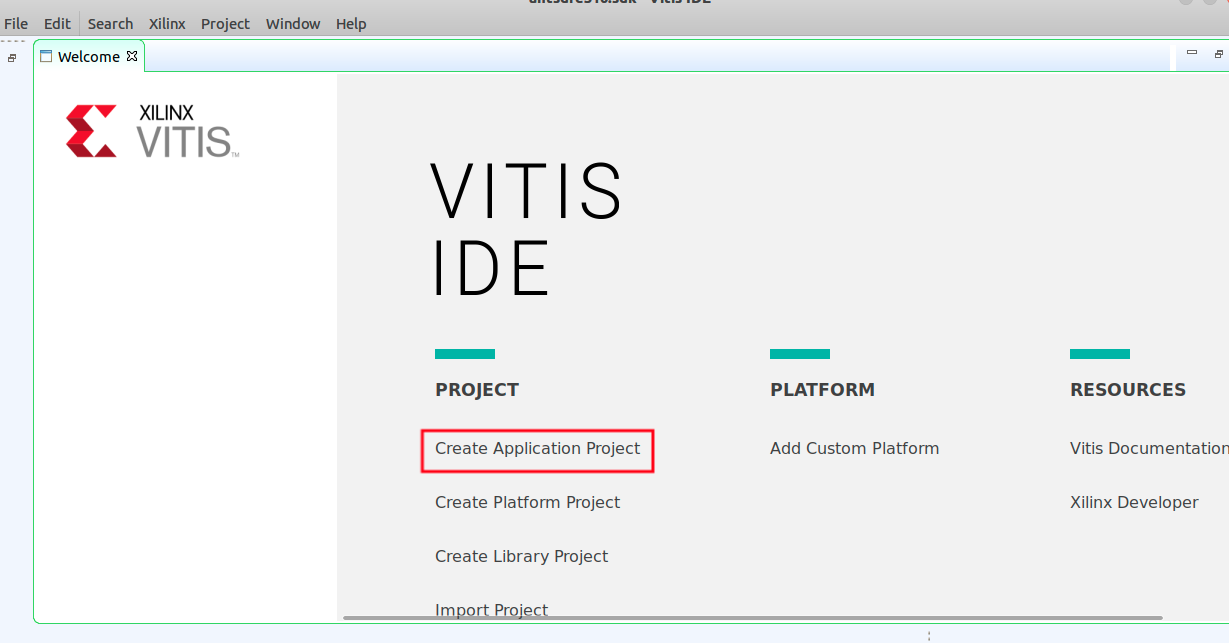Image resolution: width=1229 pixels, height=643 pixels.
Task: Select the Welcome tab
Action: pyautogui.click(x=88, y=57)
